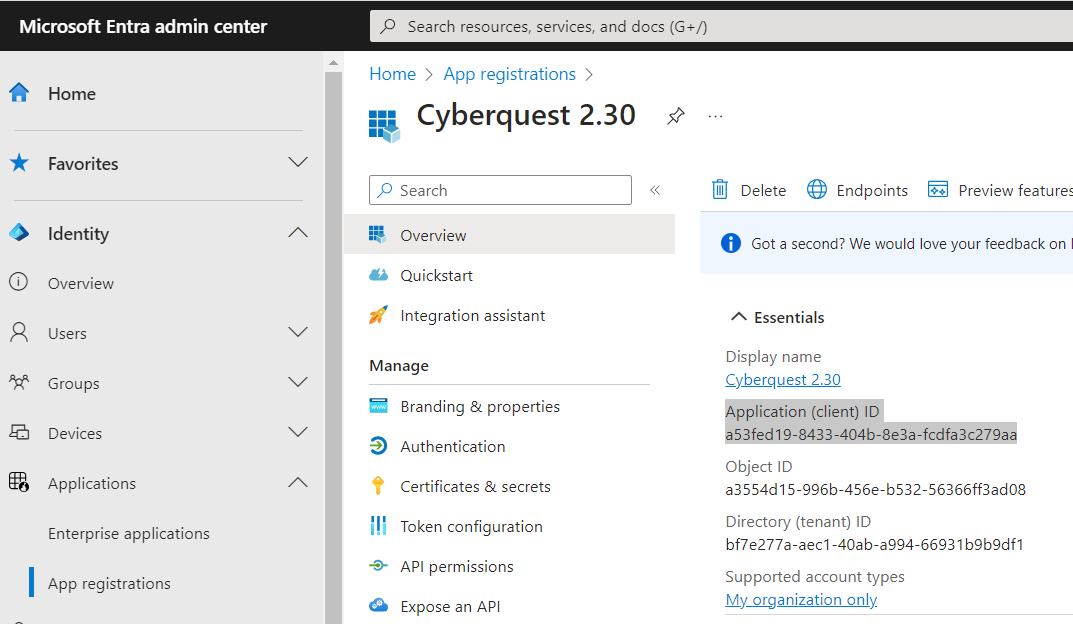This screenshot has height=624, width=1073.
Task: Collapse the Applications menu chevron
Action: 298,482
